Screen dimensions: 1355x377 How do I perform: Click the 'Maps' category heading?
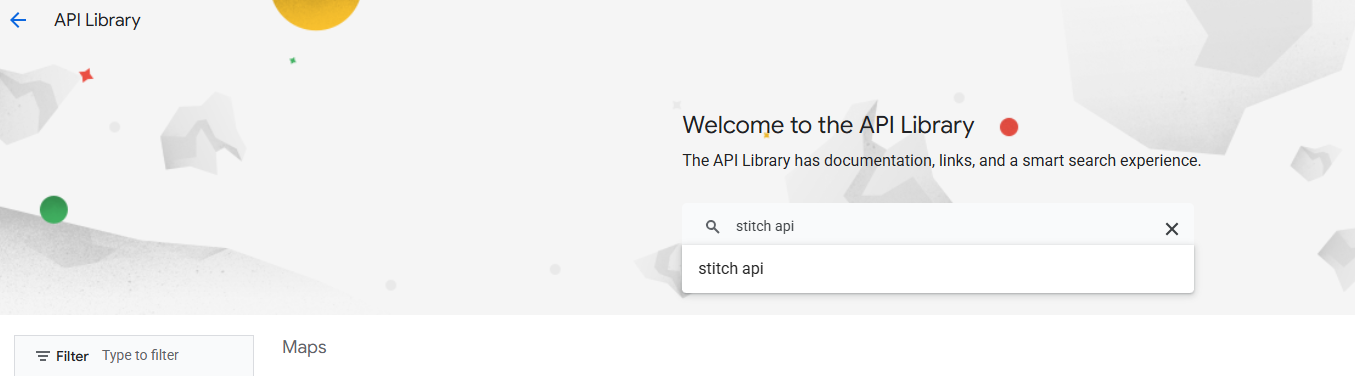(304, 347)
